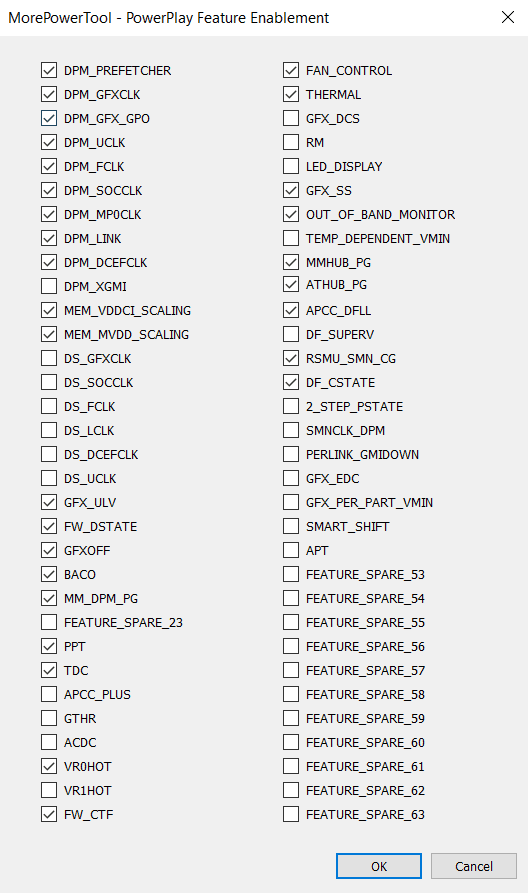Screen dimensions: 528x893
Task: Toggle MEM_VDDCI_SCALING option
Action: (49, 310)
